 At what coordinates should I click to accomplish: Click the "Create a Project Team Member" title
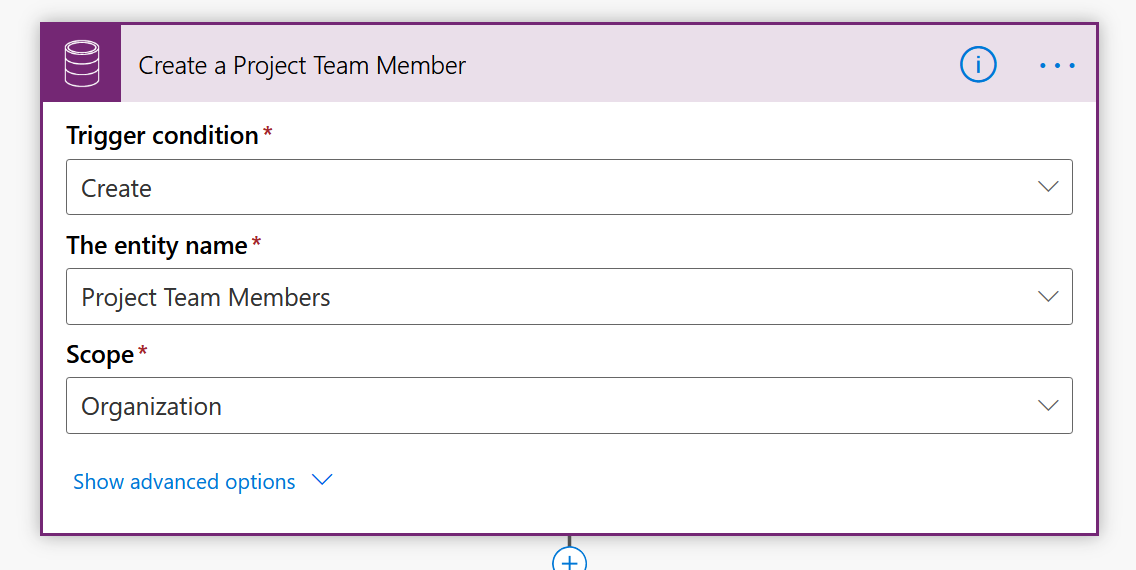[x=302, y=66]
